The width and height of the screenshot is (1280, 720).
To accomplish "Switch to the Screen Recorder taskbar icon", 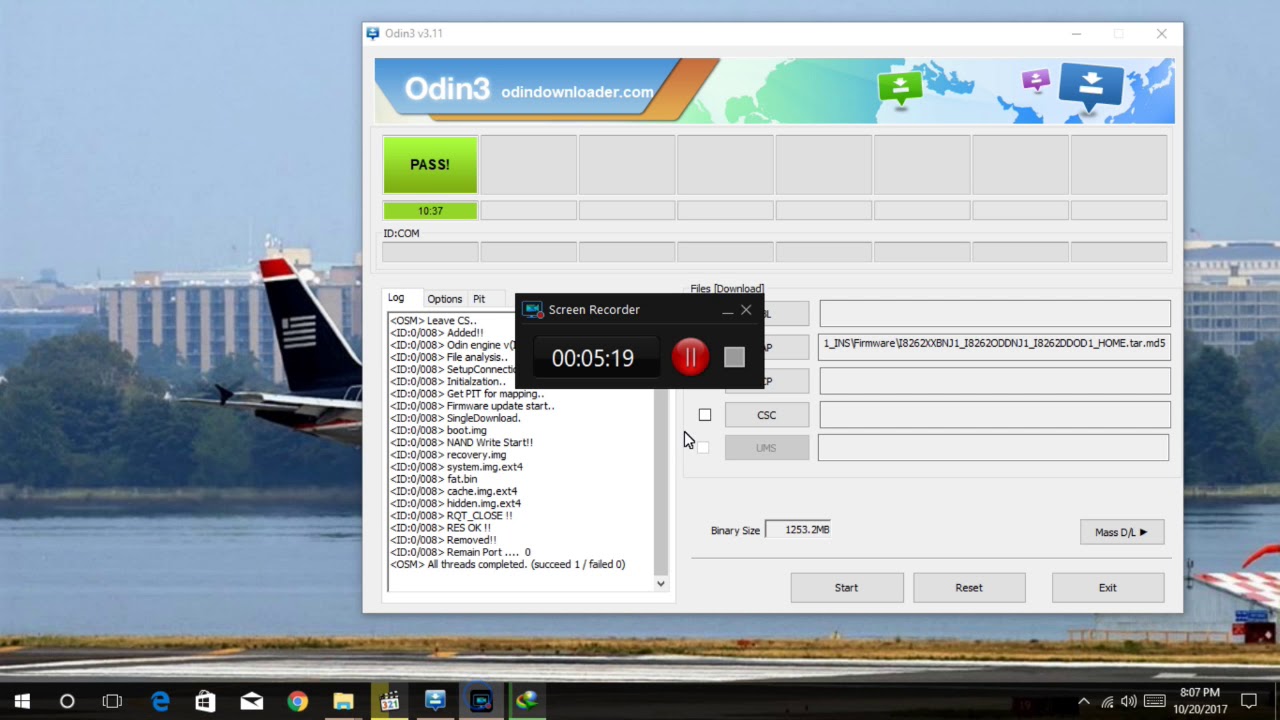I will point(481,701).
